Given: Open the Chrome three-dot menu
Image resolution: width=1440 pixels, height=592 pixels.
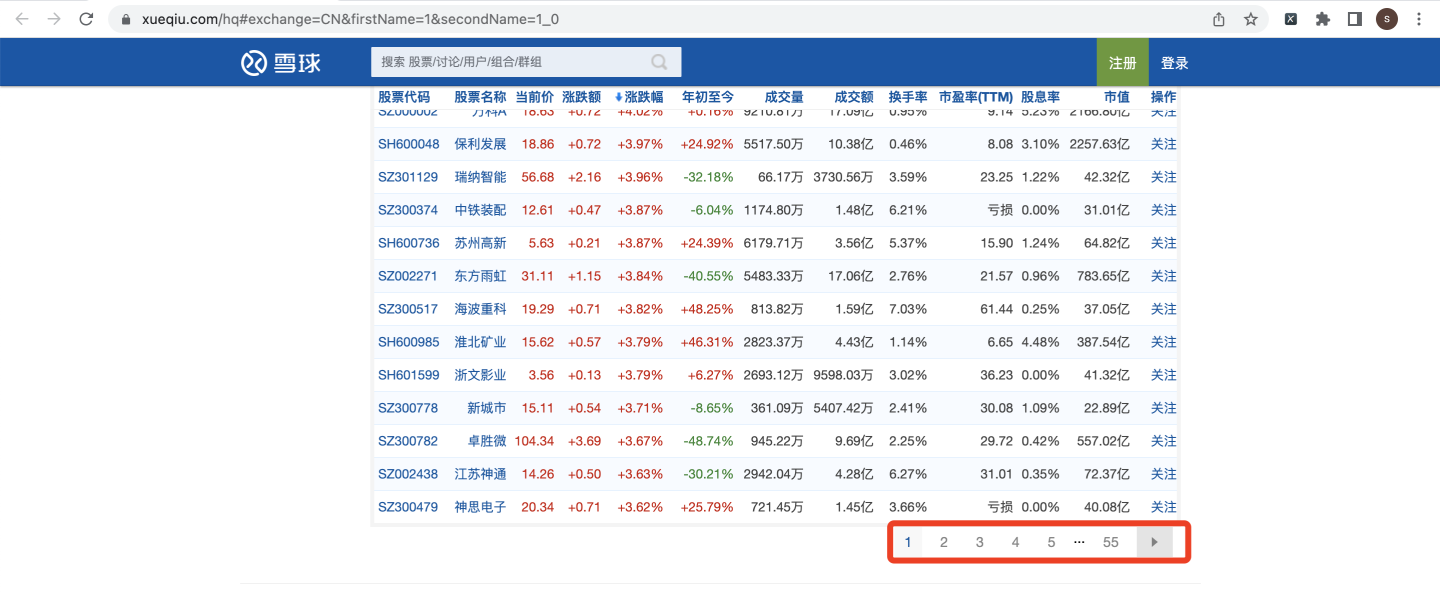Looking at the screenshot, I should (x=1419, y=19).
